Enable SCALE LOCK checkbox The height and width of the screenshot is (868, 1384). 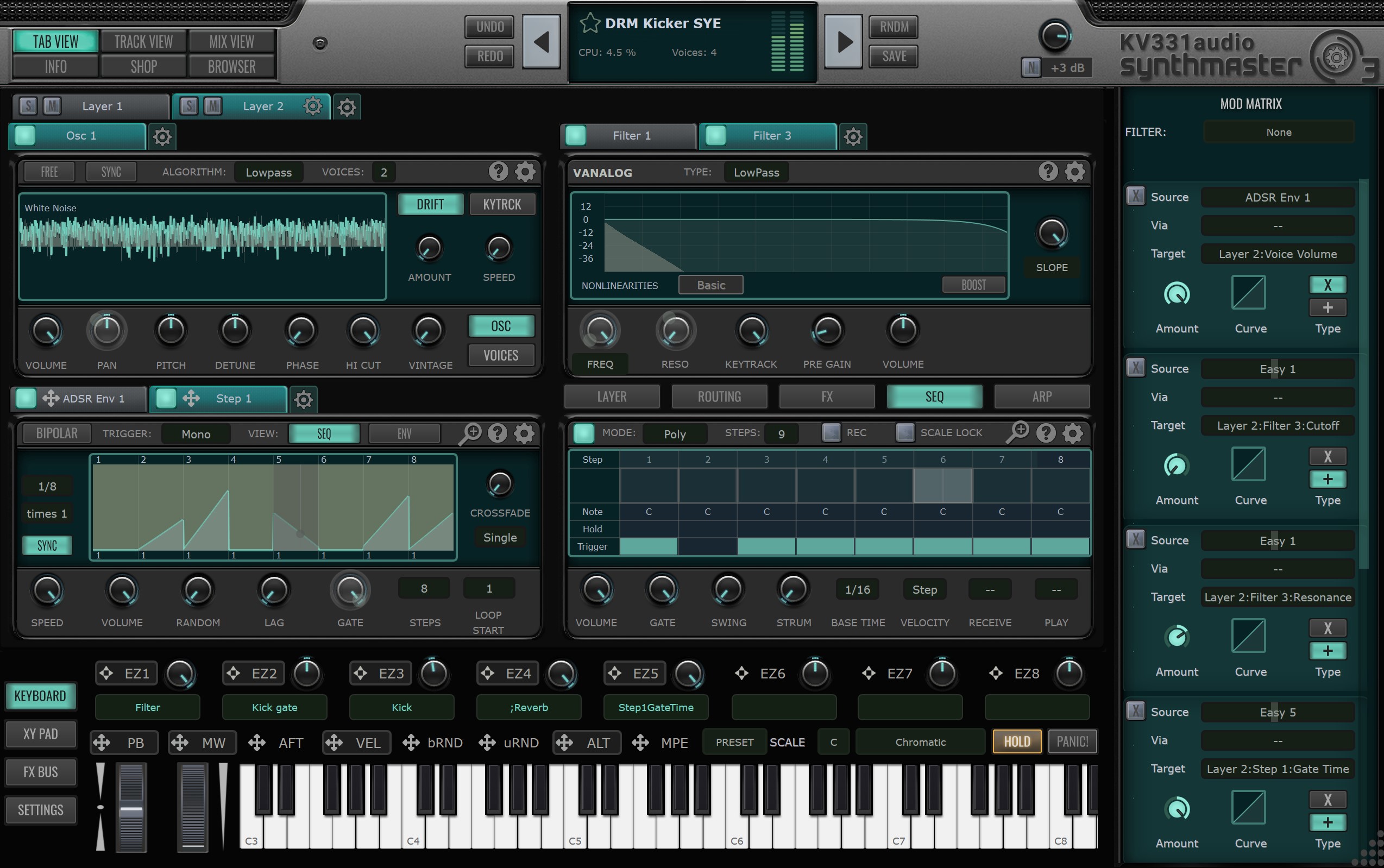pos(905,432)
